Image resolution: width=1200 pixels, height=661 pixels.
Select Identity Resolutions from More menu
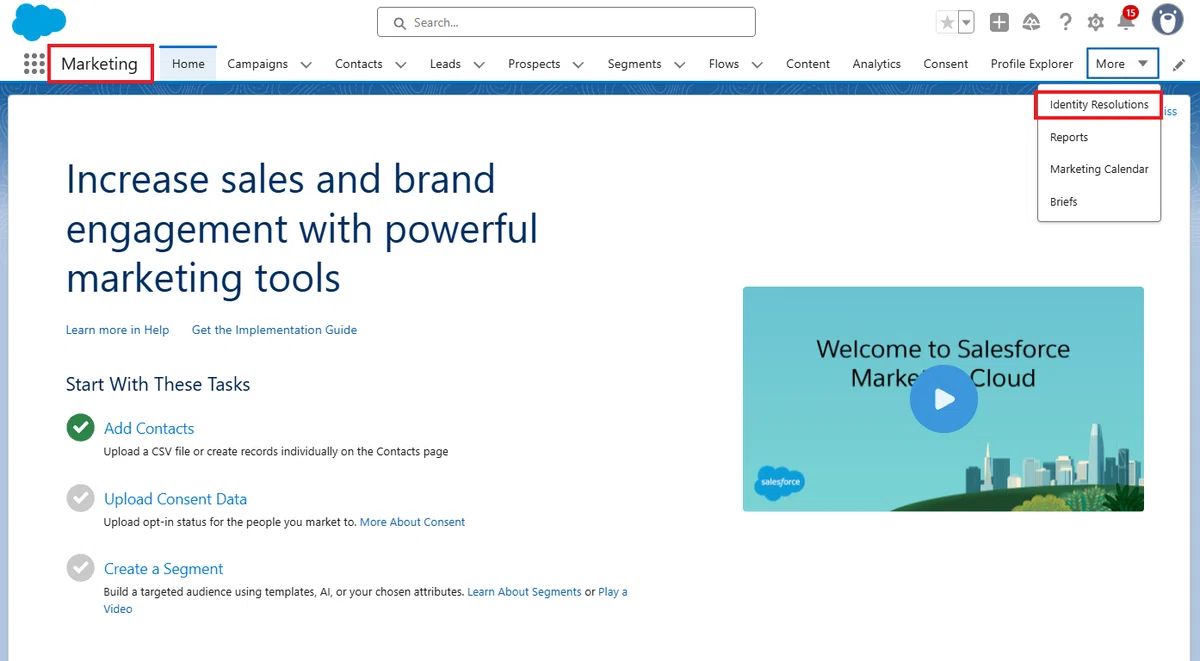(x=1099, y=104)
